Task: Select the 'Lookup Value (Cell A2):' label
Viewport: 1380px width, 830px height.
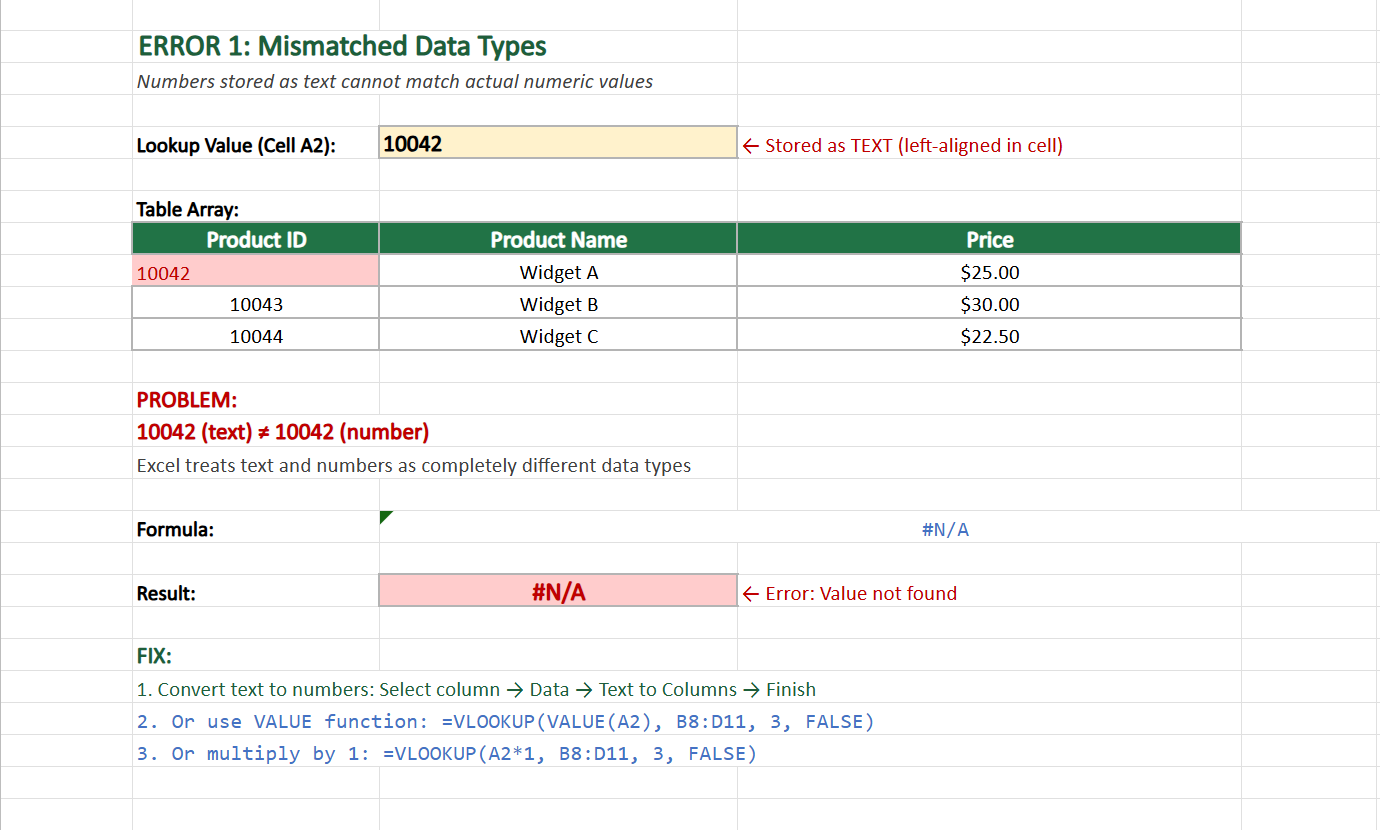Action: [x=236, y=146]
